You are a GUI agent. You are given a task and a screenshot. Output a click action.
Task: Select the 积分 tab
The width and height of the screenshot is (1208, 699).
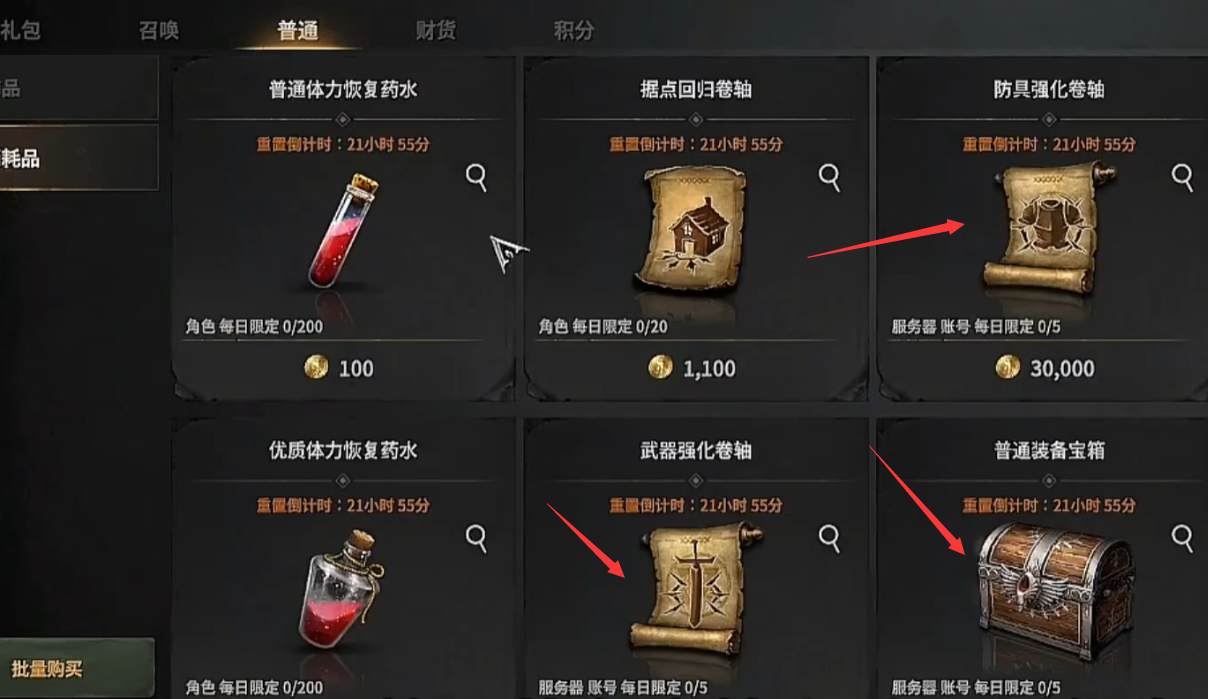click(573, 30)
